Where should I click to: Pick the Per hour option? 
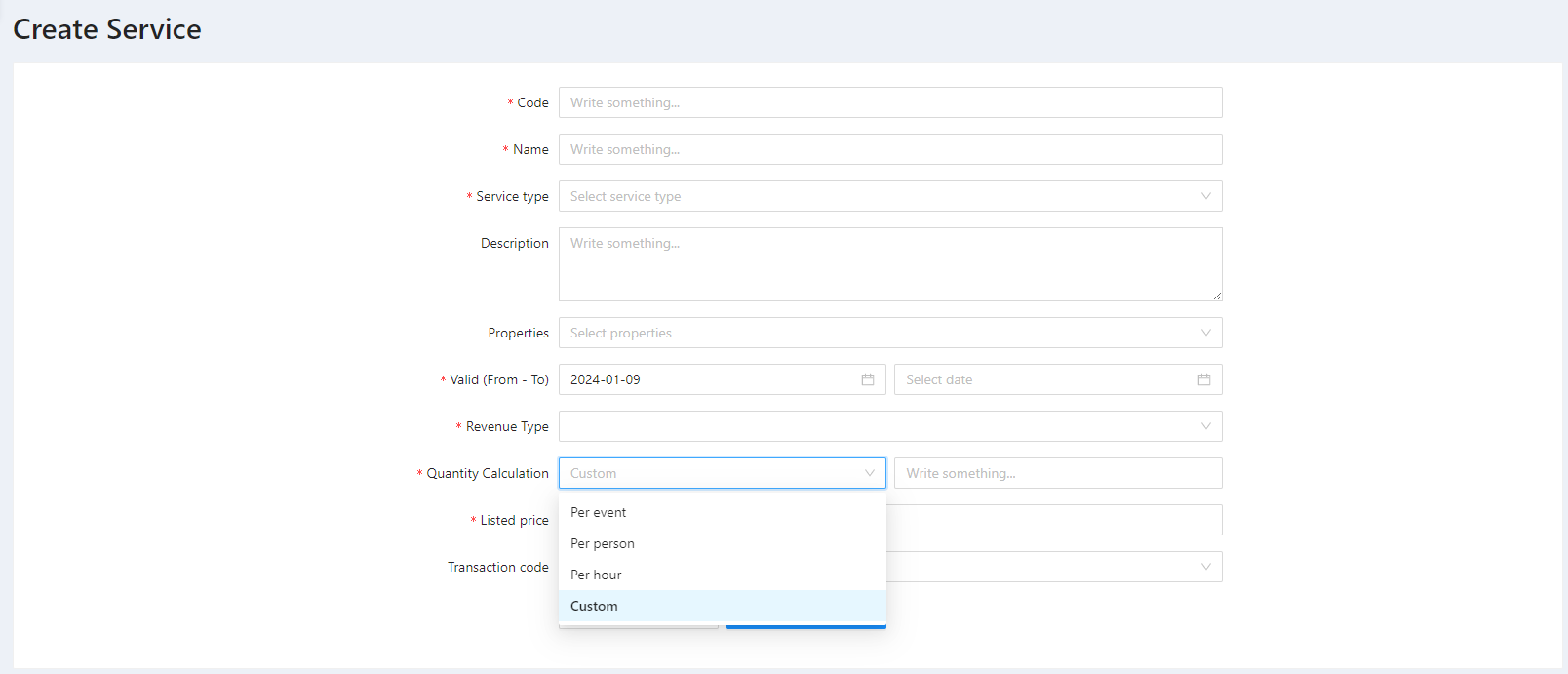[x=596, y=575]
